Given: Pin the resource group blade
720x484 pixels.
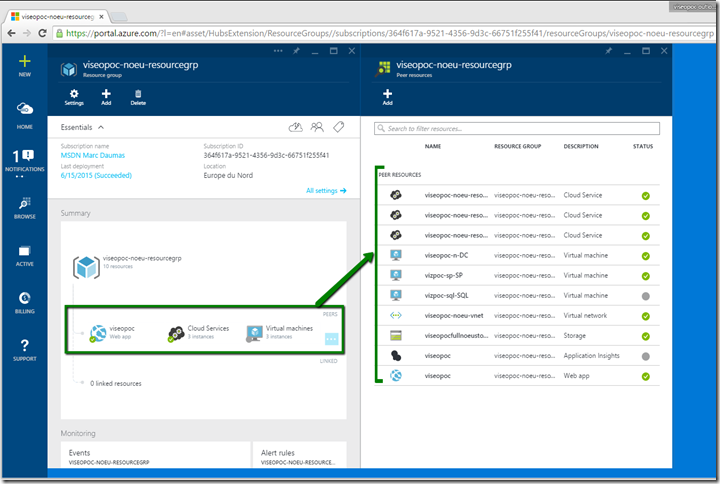Looking at the screenshot, I should pyautogui.click(x=297, y=51).
